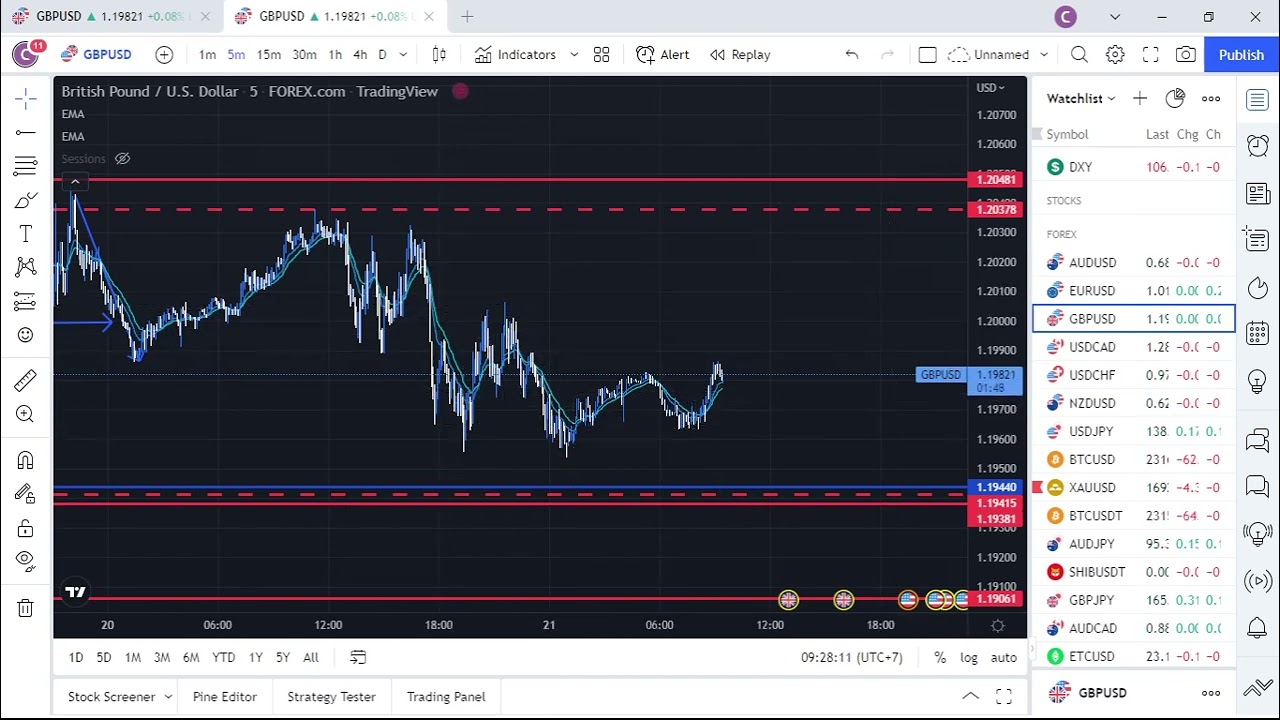This screenshot has width=1280, height=720.
Task: Open the forecasting and measurement tools
Action: pos(26,301)
